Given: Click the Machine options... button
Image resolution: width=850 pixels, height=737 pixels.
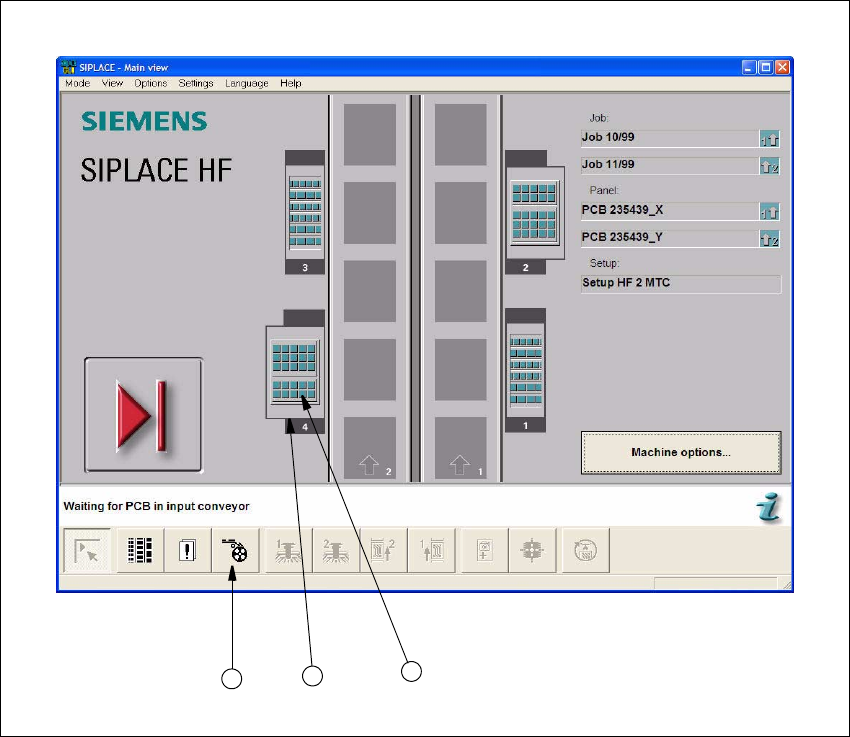Looking at the screenshot, I should [680, 453].
